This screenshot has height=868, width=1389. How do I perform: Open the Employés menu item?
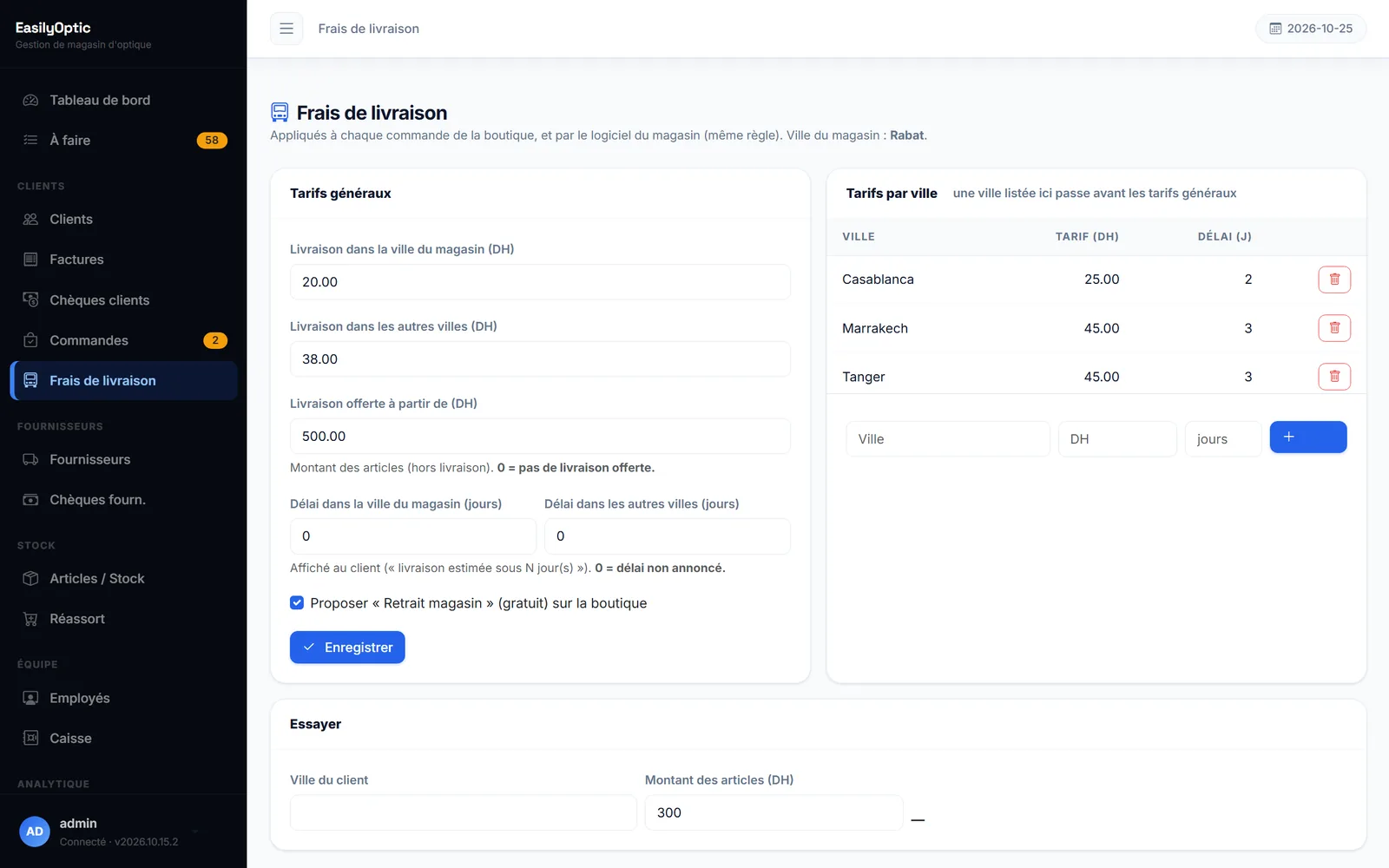(x=123, y=698)
